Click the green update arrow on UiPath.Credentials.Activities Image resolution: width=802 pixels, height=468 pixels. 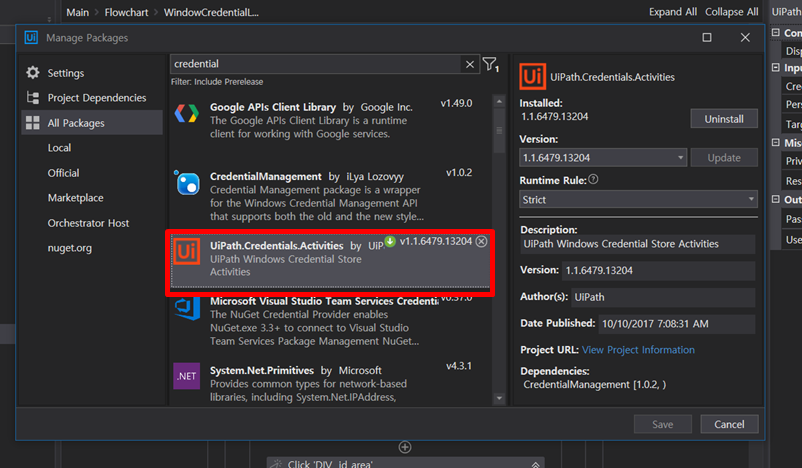(390, 241)
